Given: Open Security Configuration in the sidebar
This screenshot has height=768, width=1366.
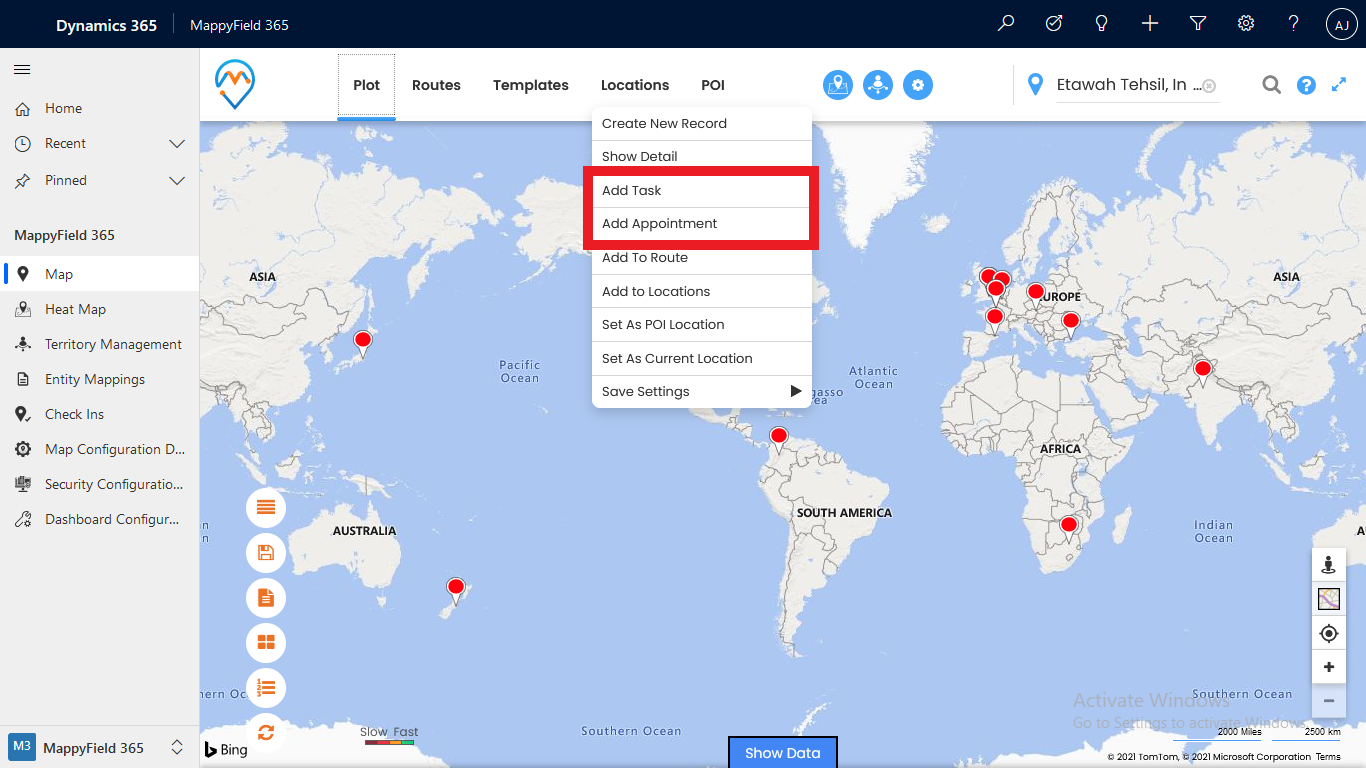Looking at the screenshot, I should click(x=99, y=484).
